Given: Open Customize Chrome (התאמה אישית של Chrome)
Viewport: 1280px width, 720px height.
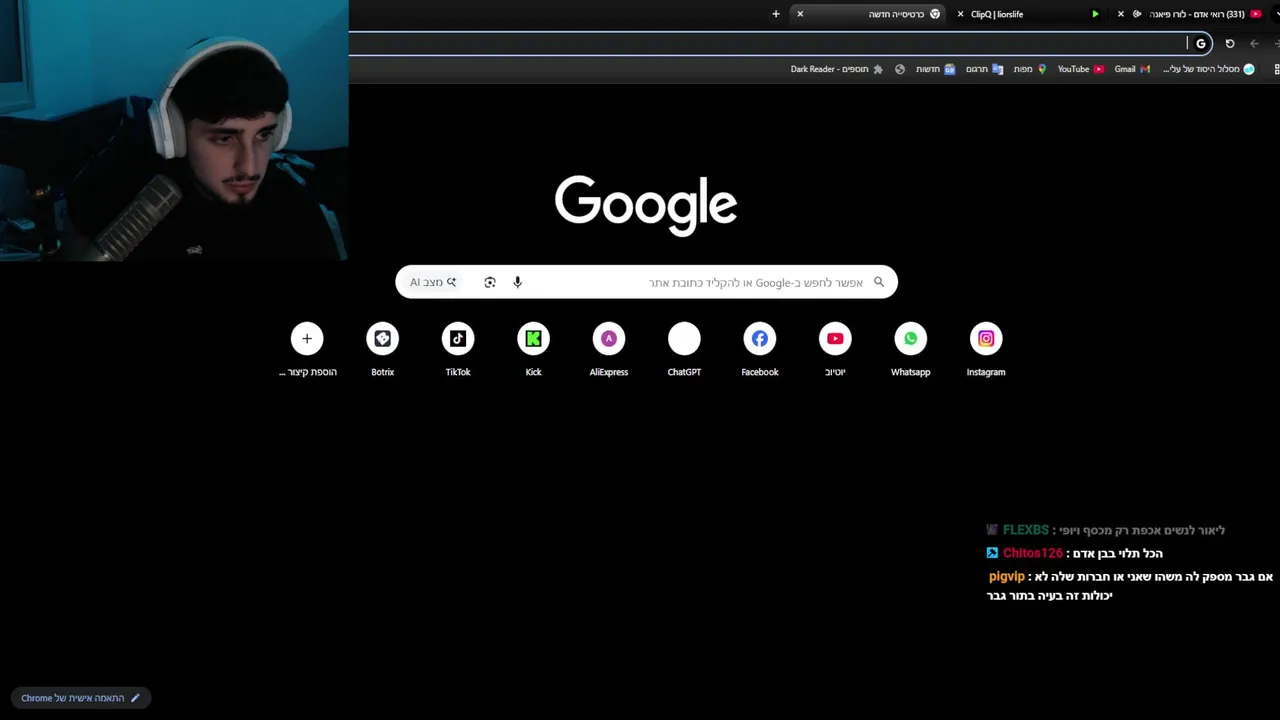Looking at the screenshot, I should 81,698.
